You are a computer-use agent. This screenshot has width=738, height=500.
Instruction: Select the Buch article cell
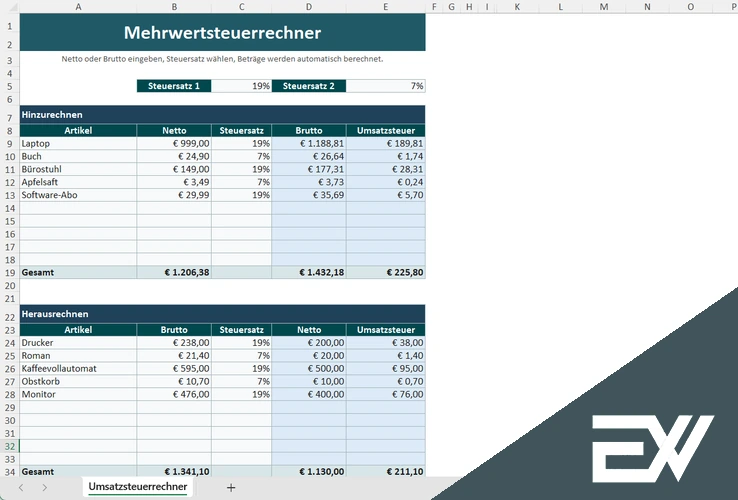tap(78, 156)
